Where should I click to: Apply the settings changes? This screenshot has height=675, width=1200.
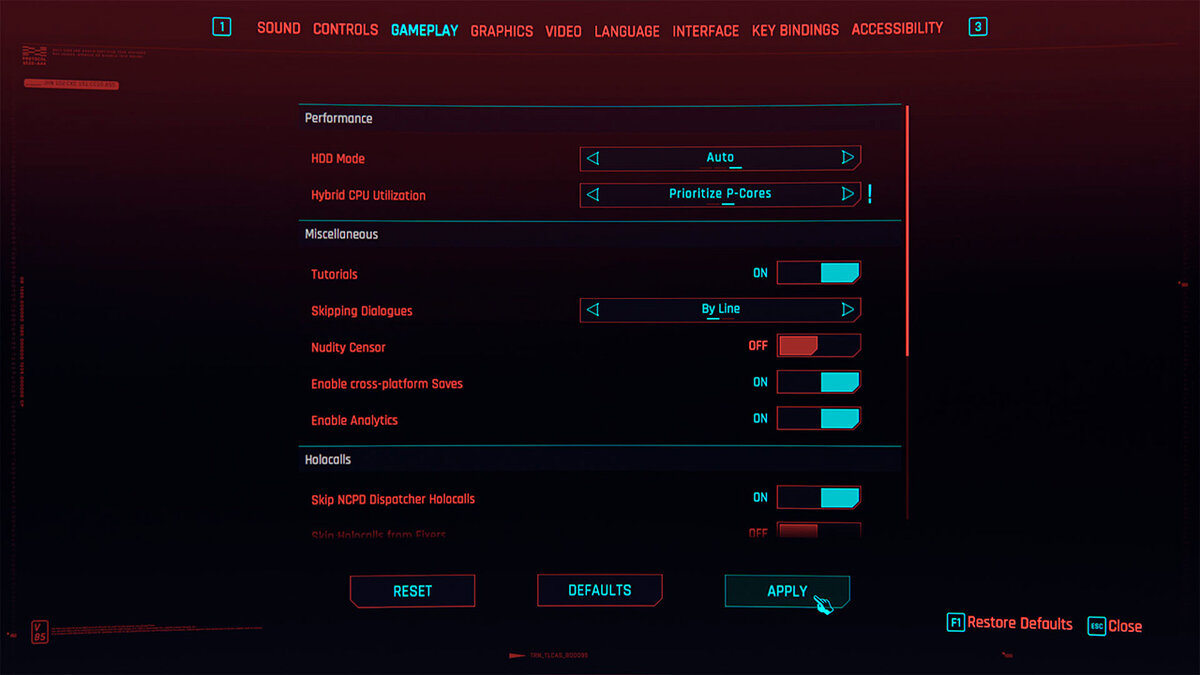787,591
